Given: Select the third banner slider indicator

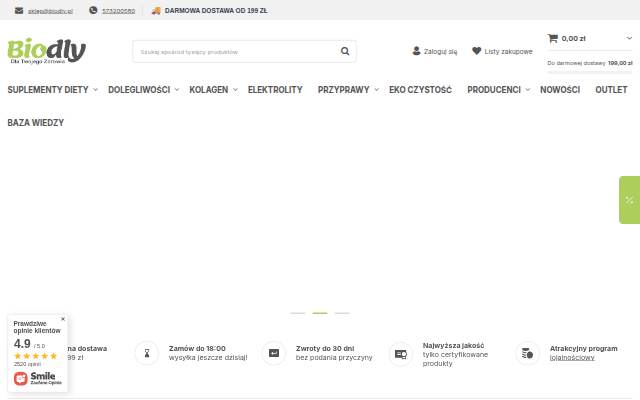Looking at the screenshot, I should pos(342,313).
